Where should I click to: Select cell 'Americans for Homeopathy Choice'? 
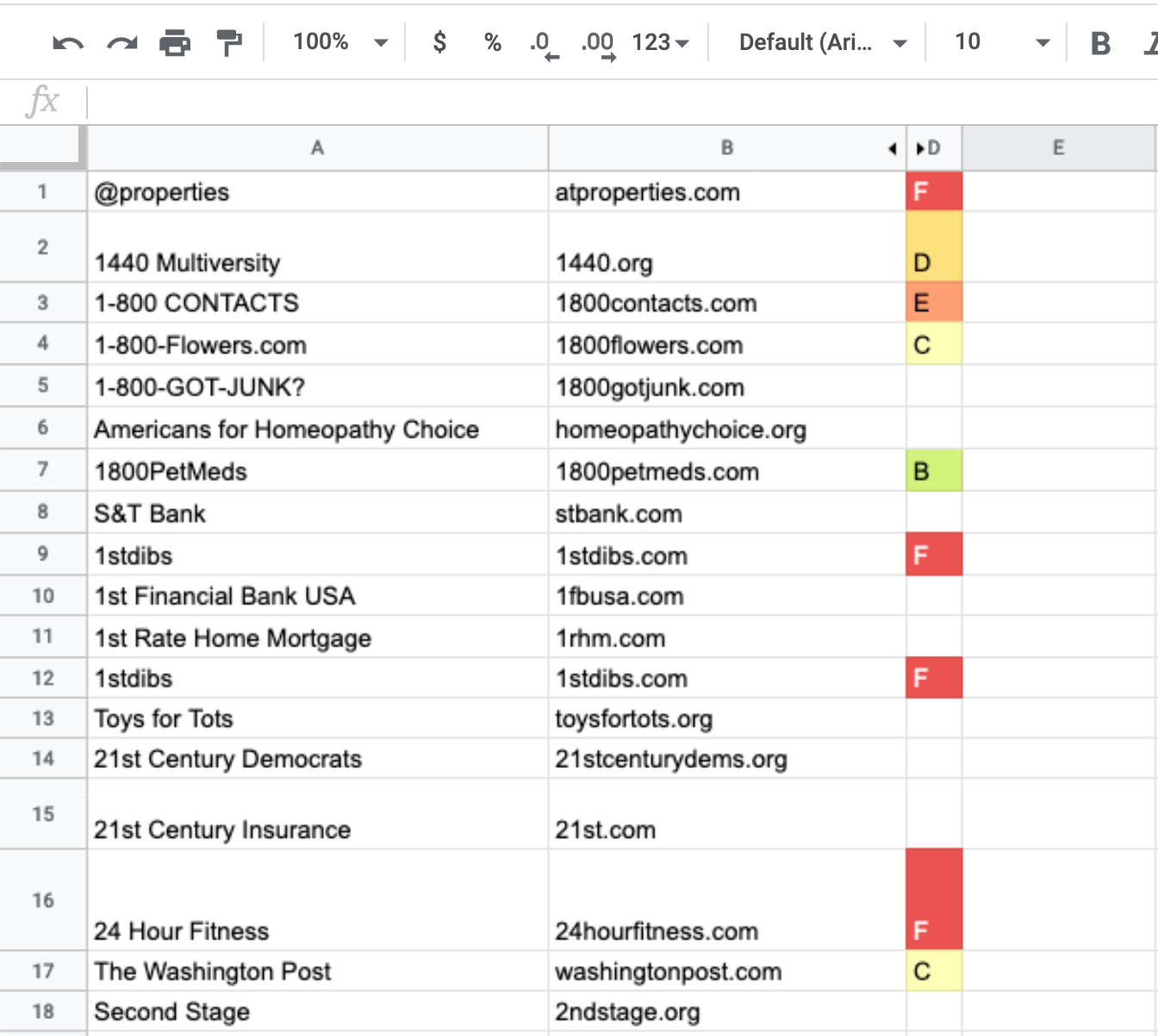click(318, 428)
